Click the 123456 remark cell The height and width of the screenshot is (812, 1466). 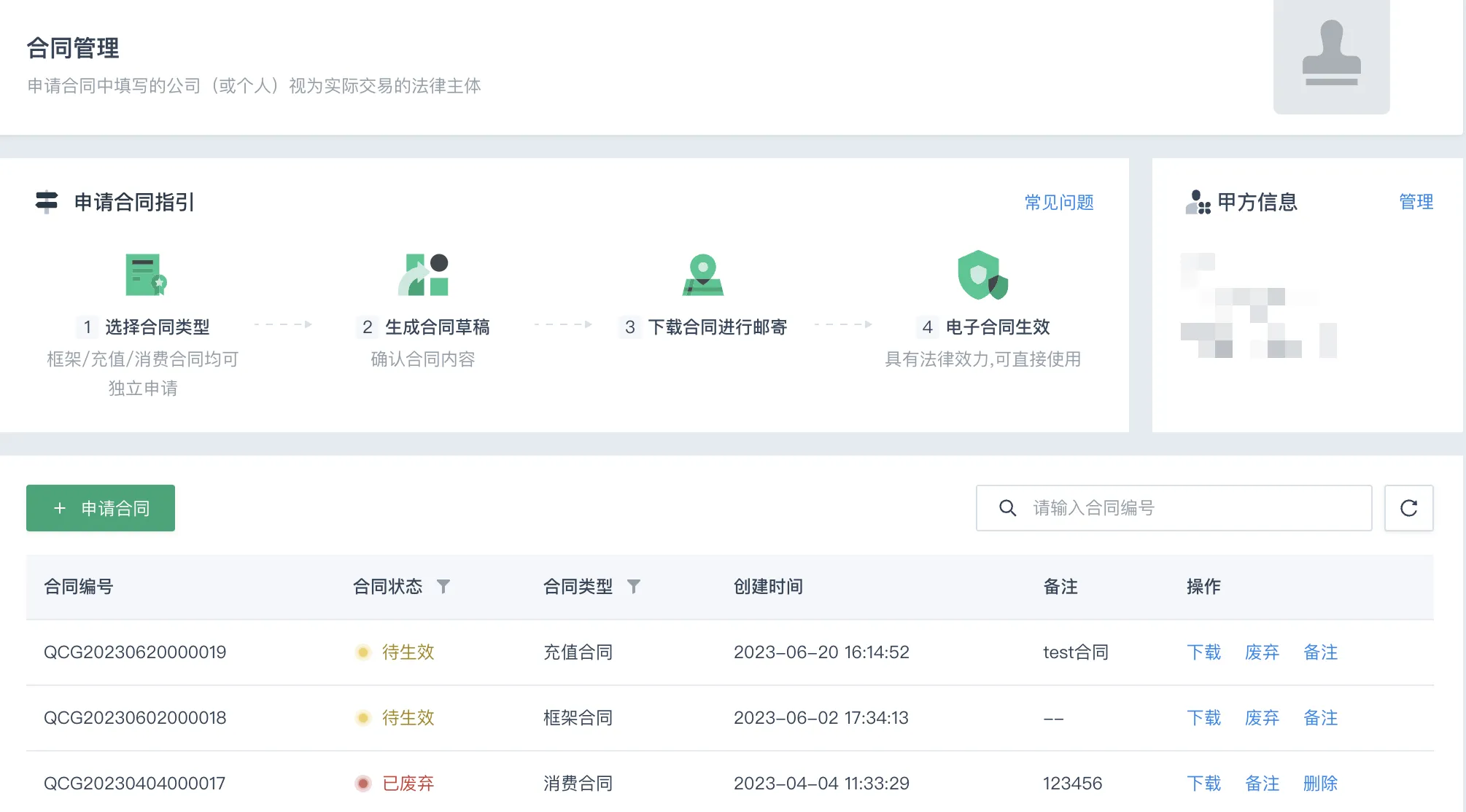click(1072, 783)
